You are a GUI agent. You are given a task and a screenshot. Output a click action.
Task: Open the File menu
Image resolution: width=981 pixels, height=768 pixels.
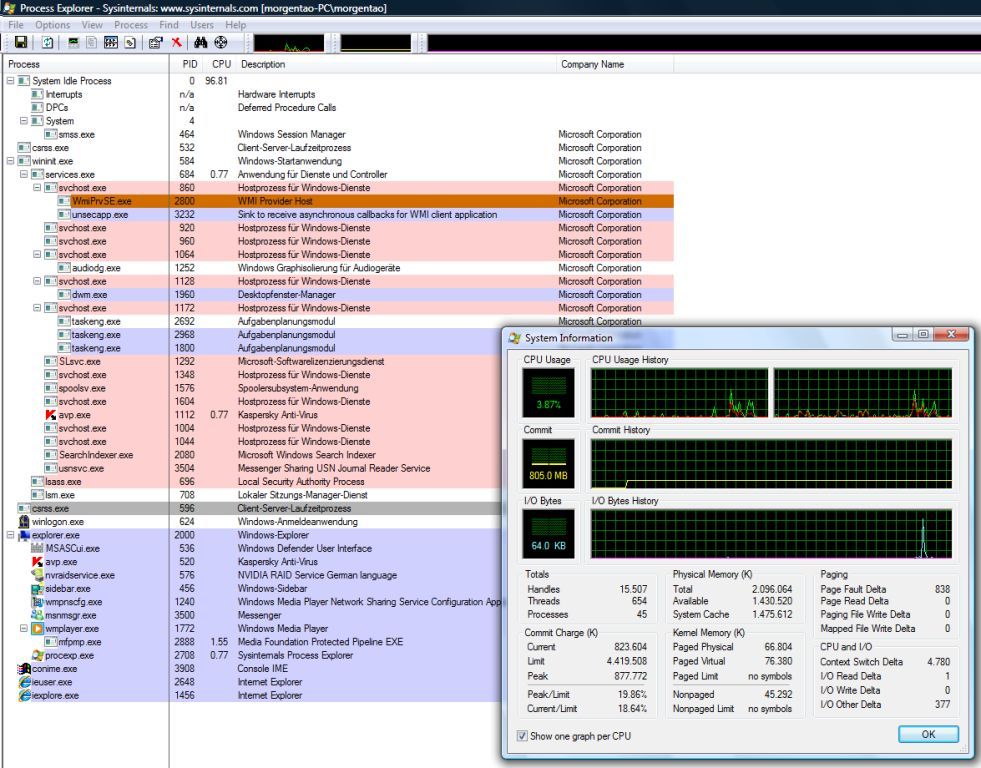pos(16,25)
